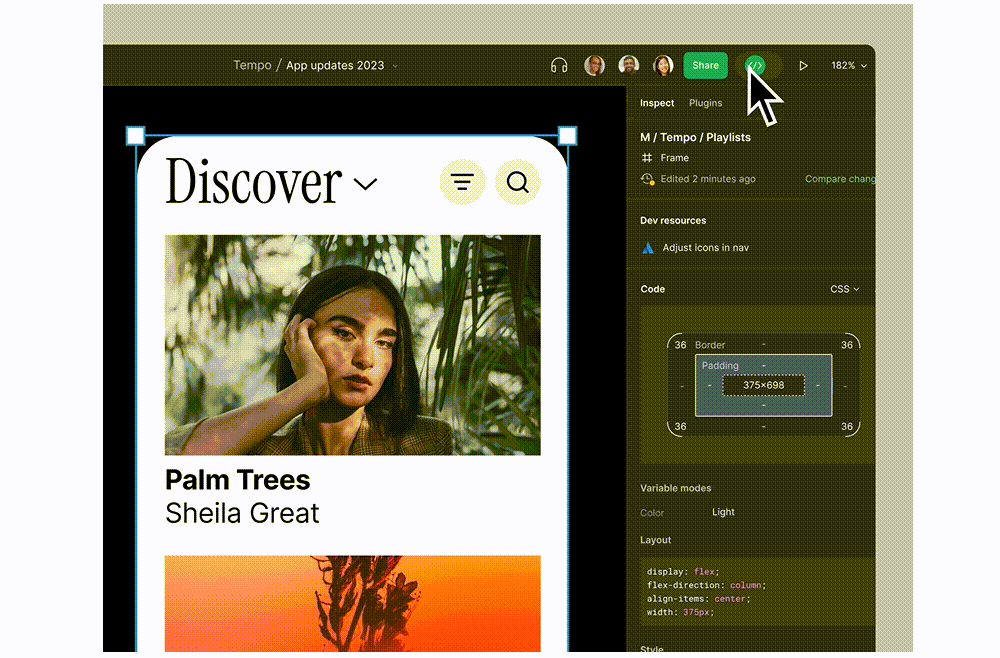This screenshot has height=658, width=1000.
Task: Click align-items: center code line
Action: pyautogui.click(x=698, y=599)
